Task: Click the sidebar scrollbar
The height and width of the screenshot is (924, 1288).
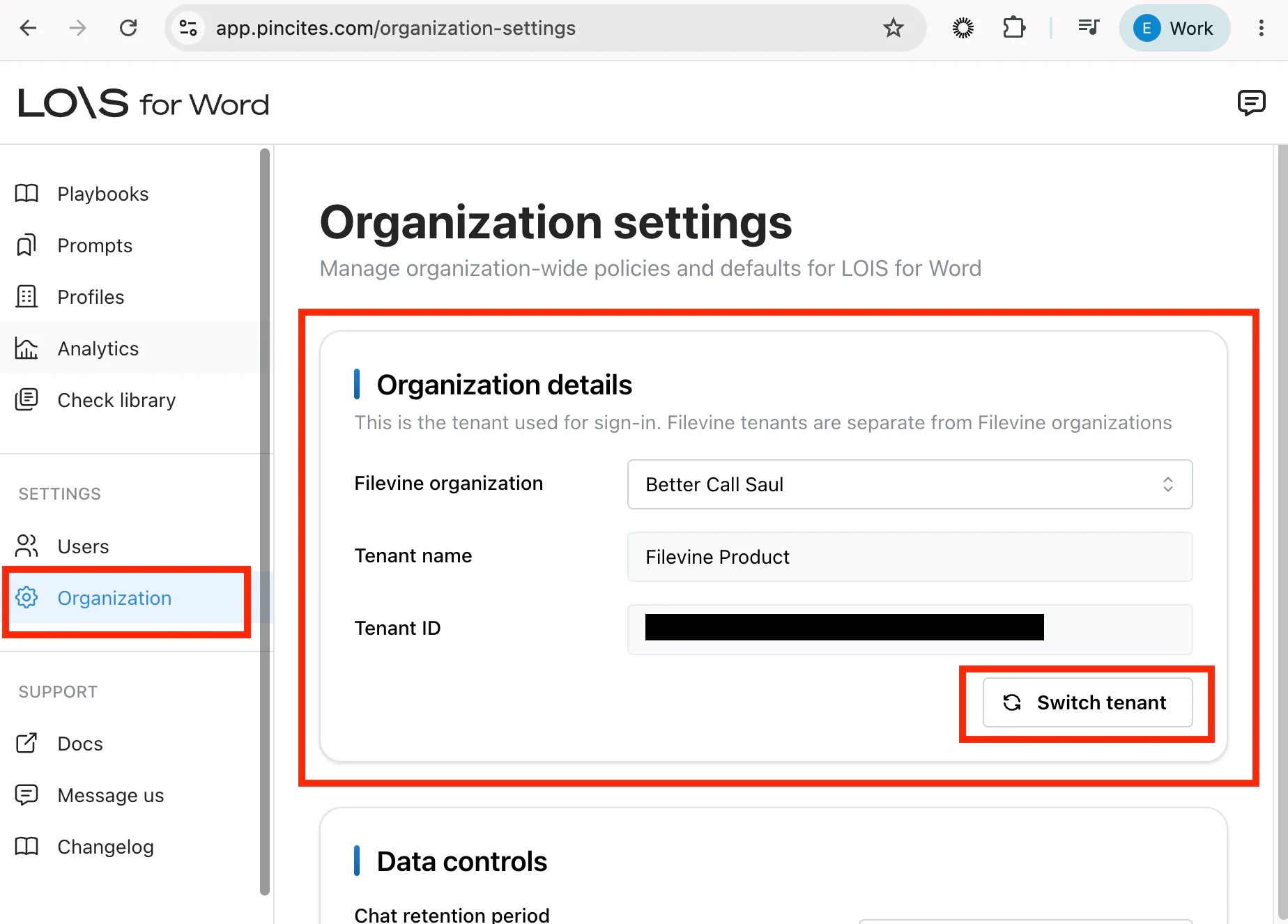Action: [x=265, y=521]
